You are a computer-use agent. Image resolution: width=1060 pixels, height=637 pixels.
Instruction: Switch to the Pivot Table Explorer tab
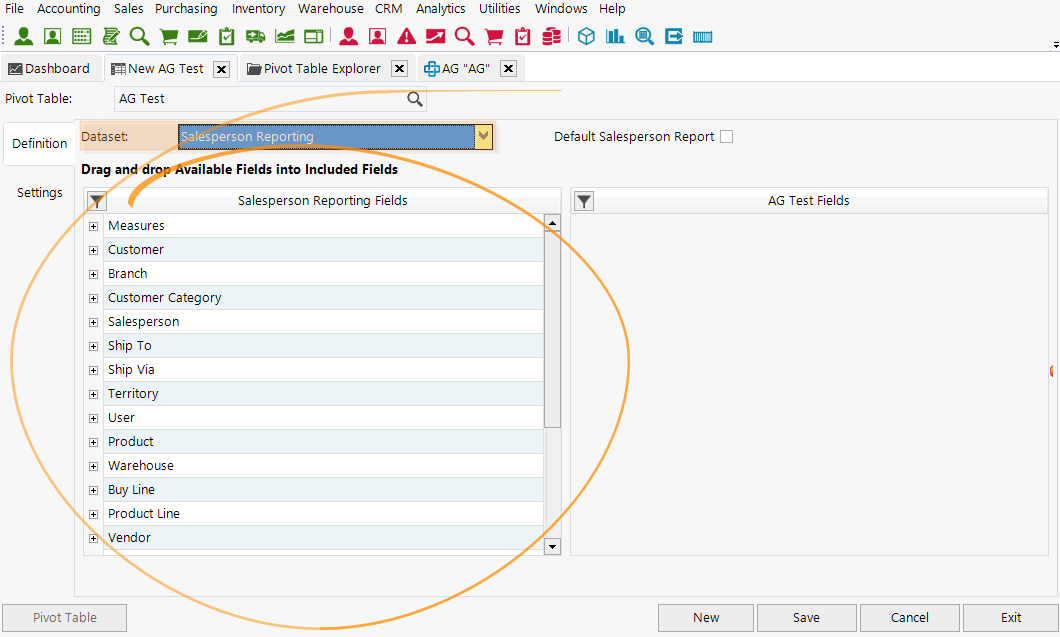[x=325, y=68]
